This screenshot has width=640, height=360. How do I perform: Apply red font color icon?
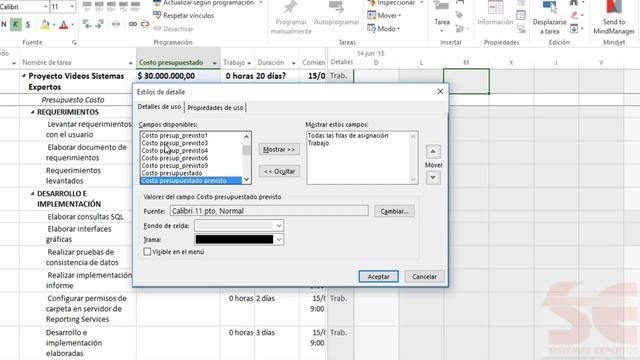[x=64, y=25]
